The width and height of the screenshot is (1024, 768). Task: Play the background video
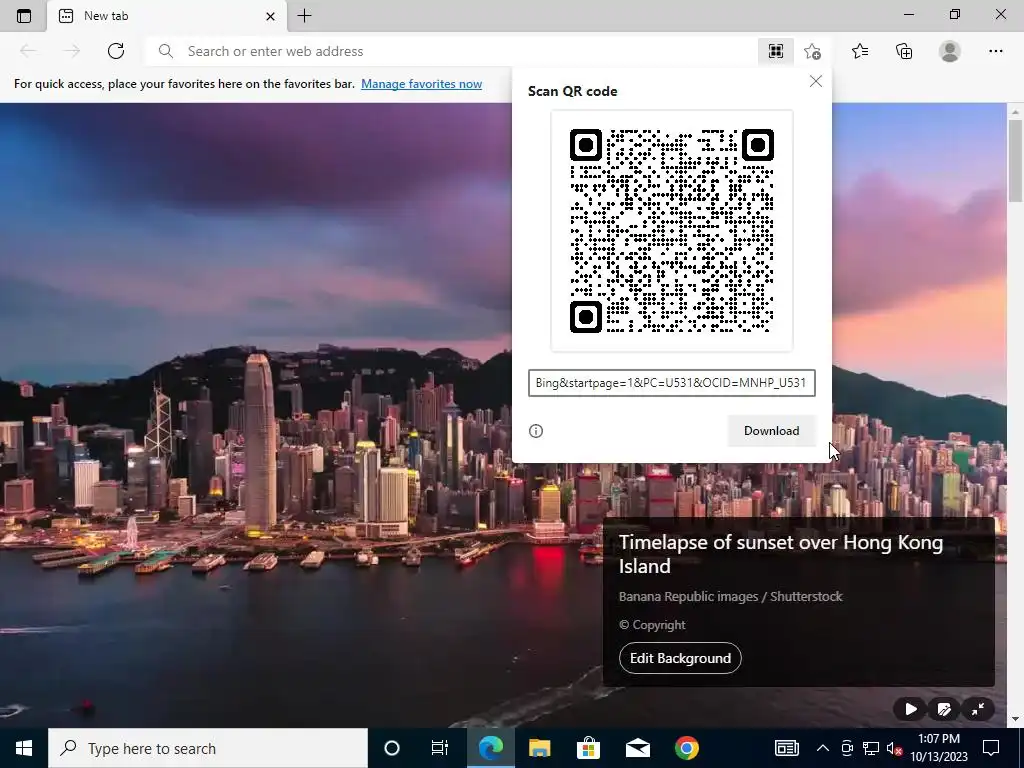pos(910,709)
